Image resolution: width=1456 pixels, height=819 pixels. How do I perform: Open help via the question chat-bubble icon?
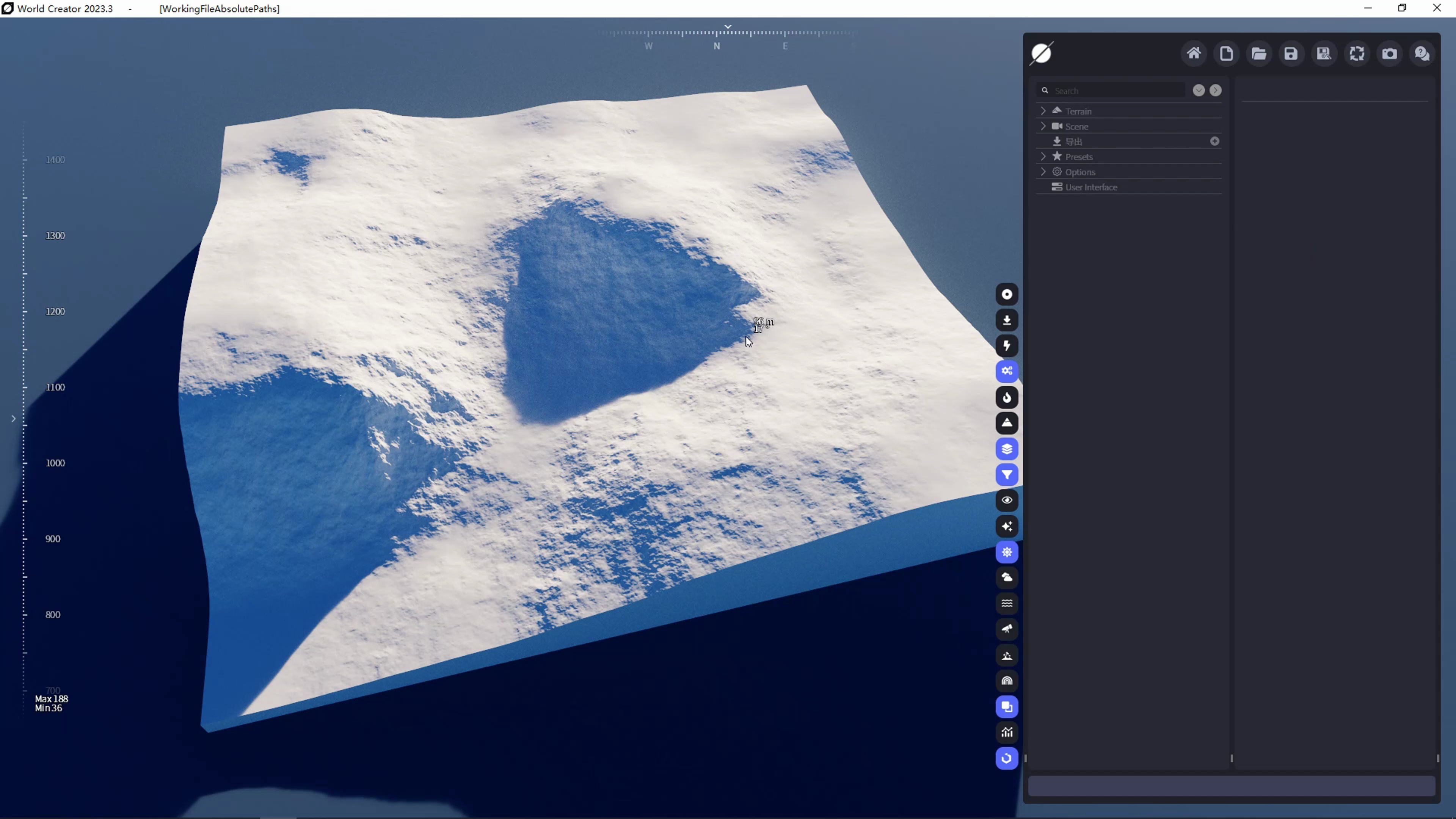1422,54
